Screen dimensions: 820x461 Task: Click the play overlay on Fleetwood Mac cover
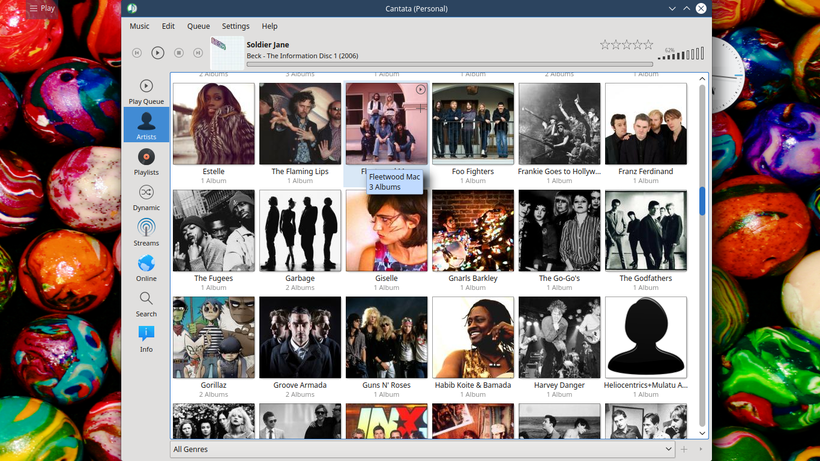pos(420,90)
